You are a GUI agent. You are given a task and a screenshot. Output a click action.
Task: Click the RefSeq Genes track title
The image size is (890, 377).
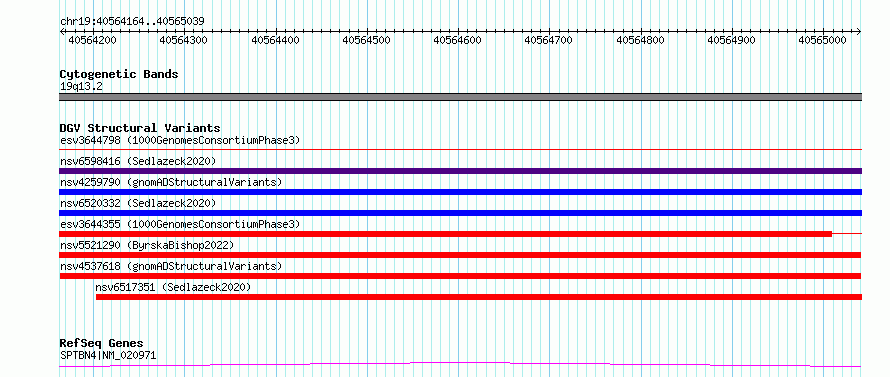coord(101,344)
